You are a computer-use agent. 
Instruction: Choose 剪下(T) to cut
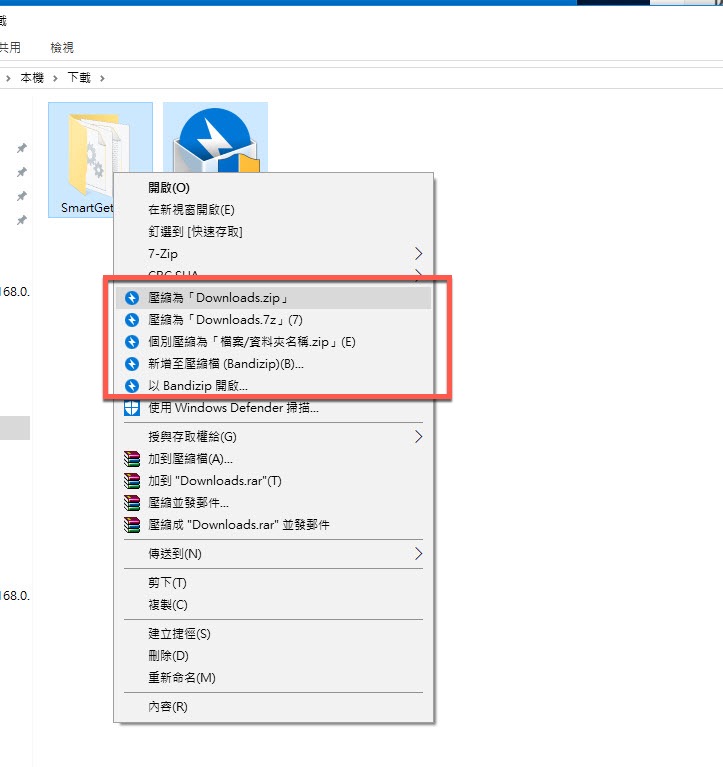click(274, 583)
